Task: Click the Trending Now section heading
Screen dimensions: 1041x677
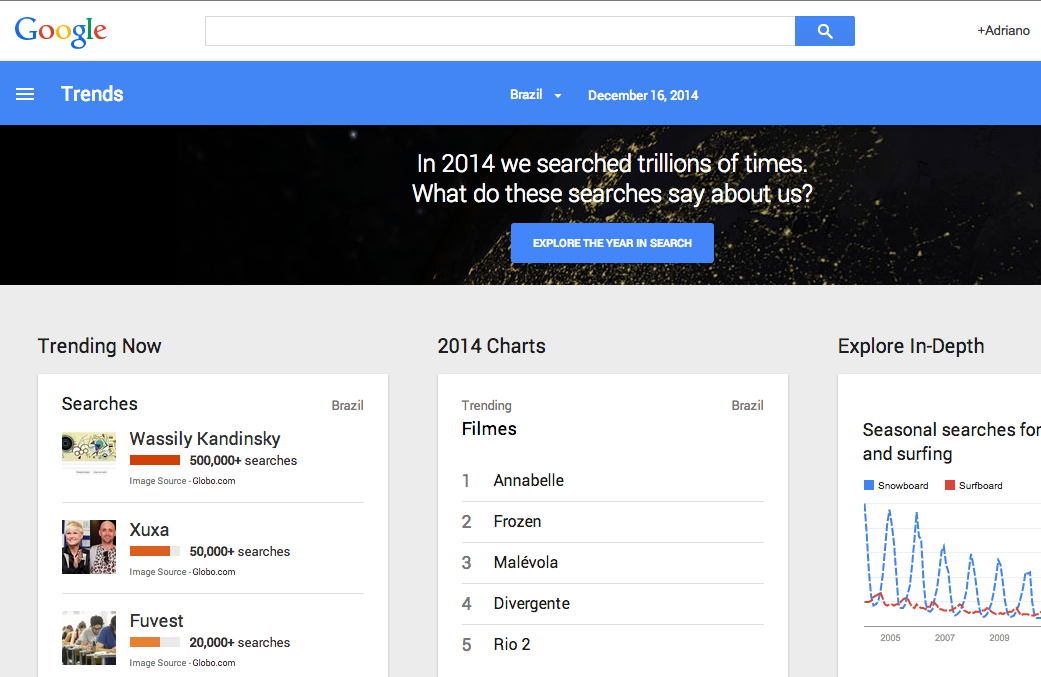Action: (100, 346)
